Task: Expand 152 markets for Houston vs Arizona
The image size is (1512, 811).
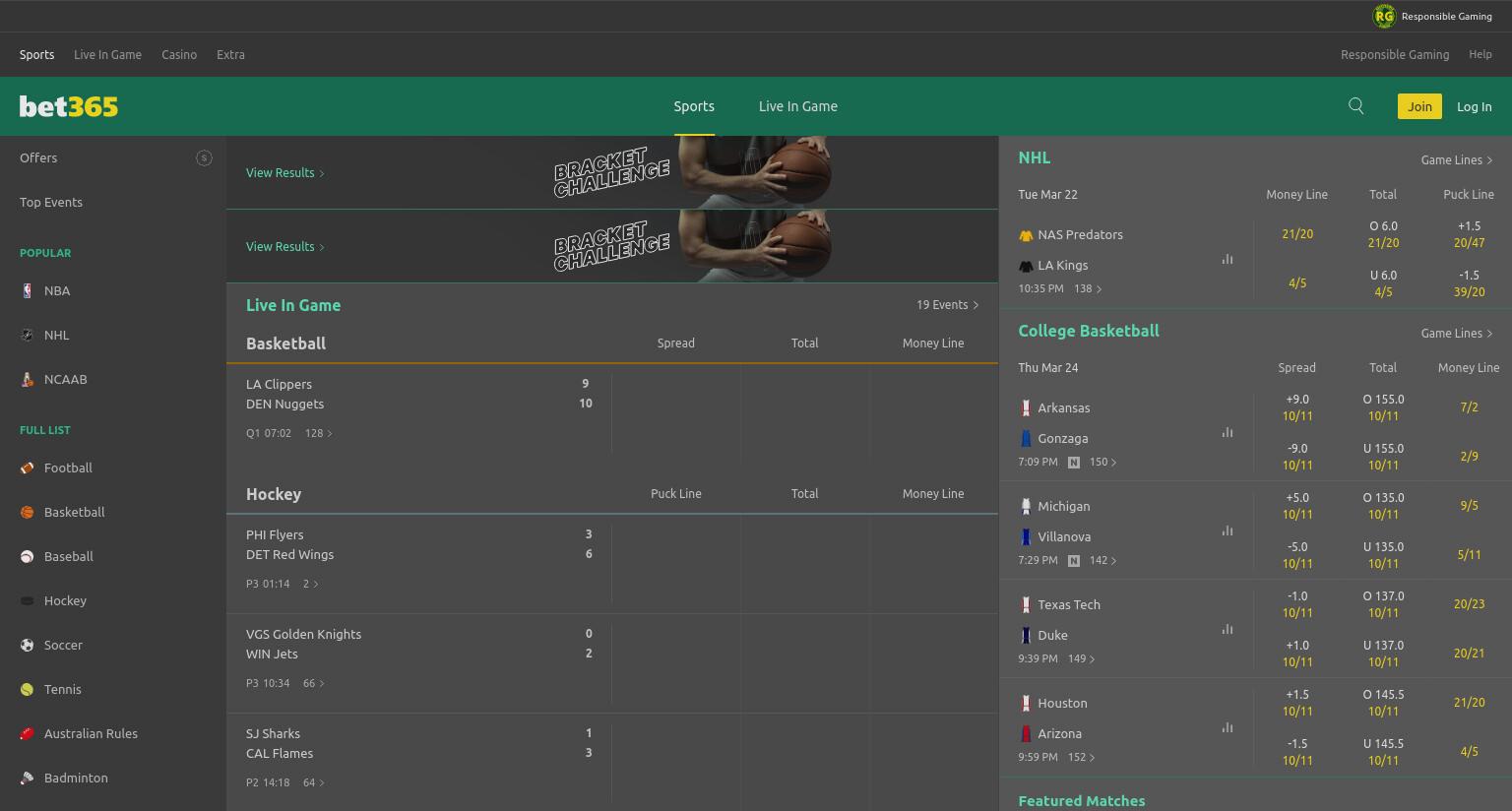Action: [x=1081, y=757]
